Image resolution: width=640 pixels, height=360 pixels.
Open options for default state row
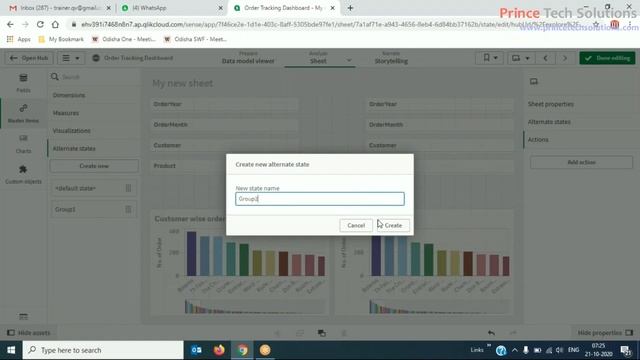point(128,188)
